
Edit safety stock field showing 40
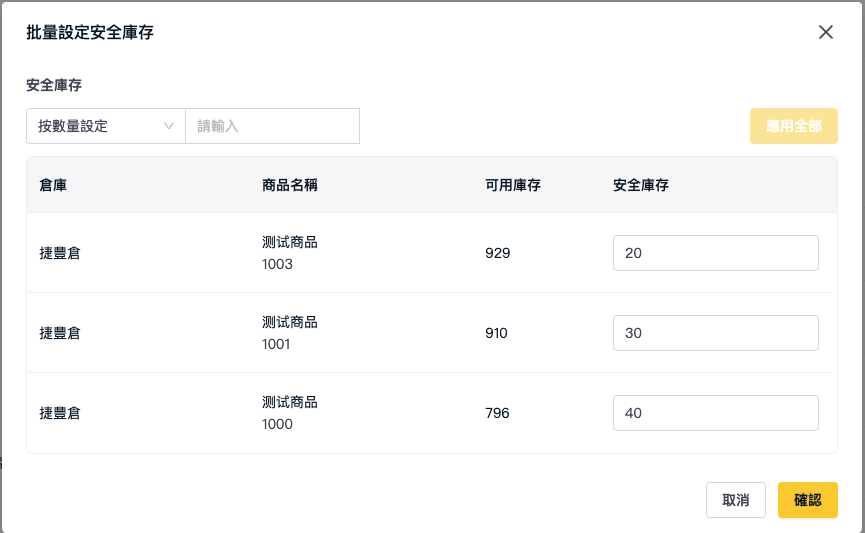click(x=716, y=413)
